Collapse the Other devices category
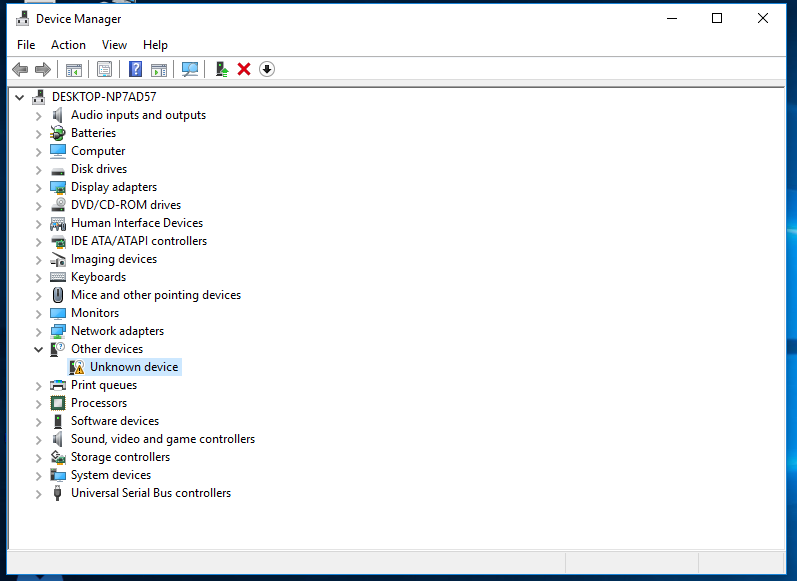The height and width of the screenshot is (581, 797). coord(38,349)
